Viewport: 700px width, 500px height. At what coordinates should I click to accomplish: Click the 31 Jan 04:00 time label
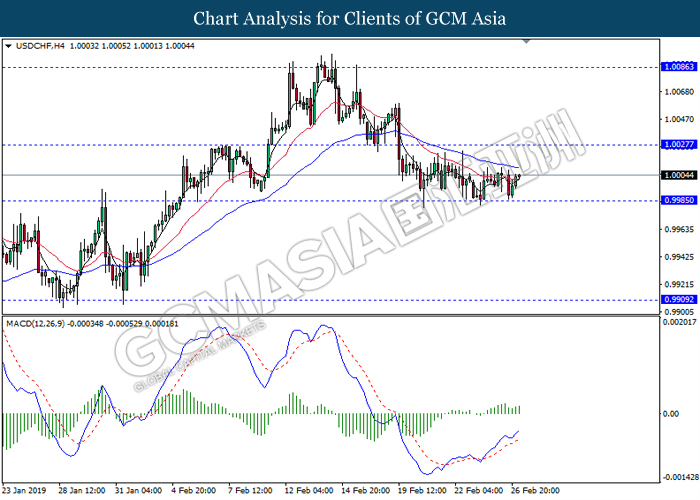point(138,490)
